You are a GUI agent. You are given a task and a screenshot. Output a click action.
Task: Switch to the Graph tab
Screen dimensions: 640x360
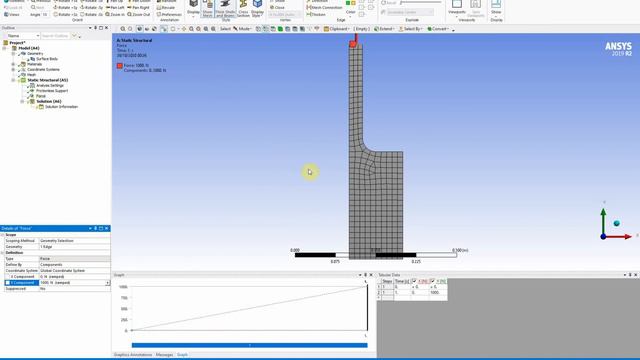[x=182, y=355]
